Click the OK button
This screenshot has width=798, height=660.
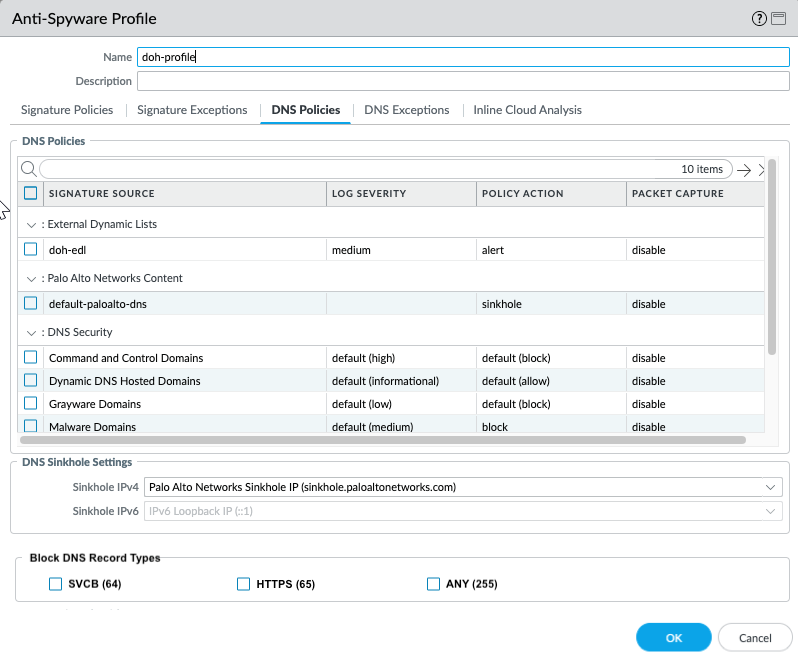pyautogui.click(x=673, y=637)
